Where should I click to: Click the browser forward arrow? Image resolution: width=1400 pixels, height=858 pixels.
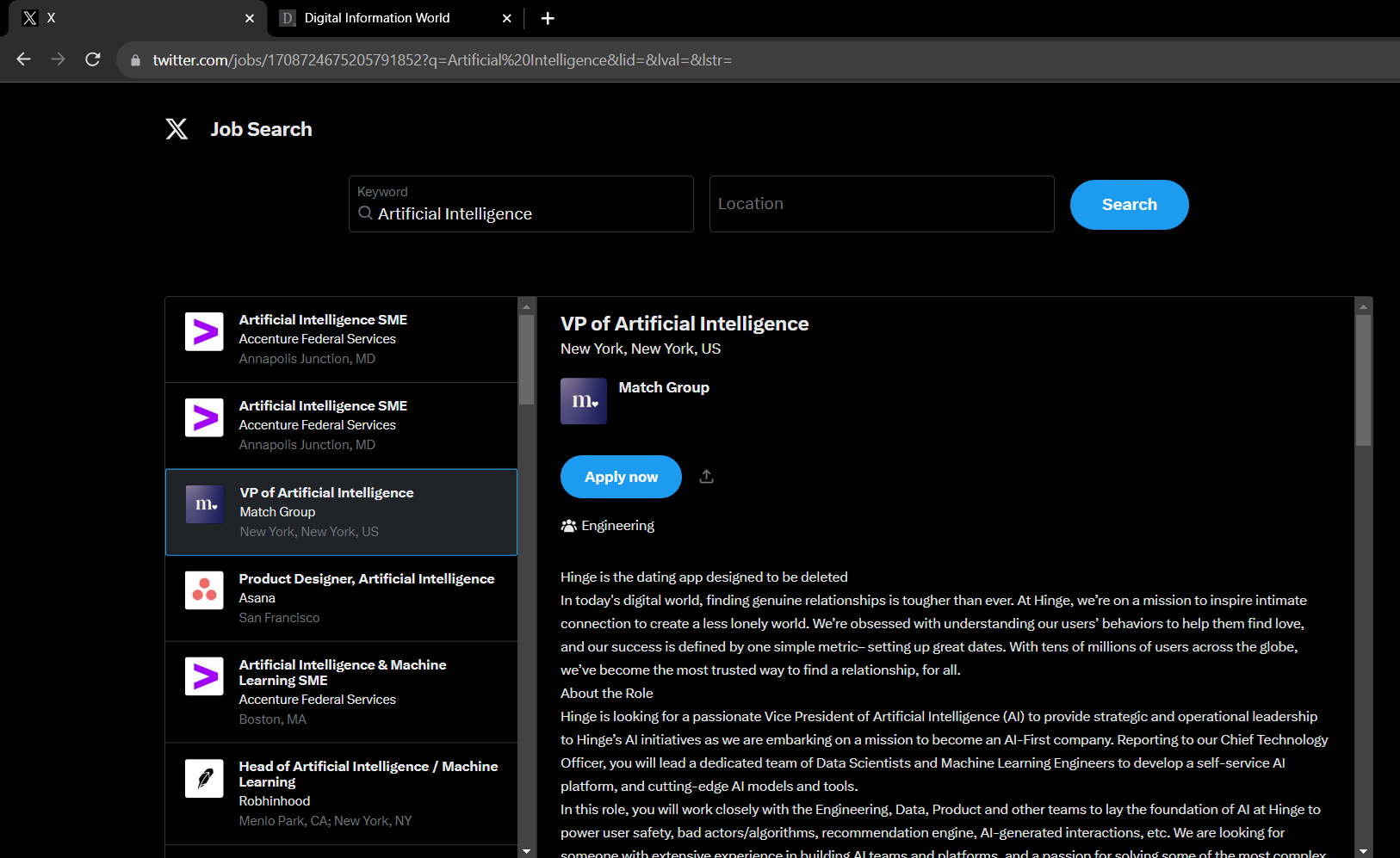[58, 59]
